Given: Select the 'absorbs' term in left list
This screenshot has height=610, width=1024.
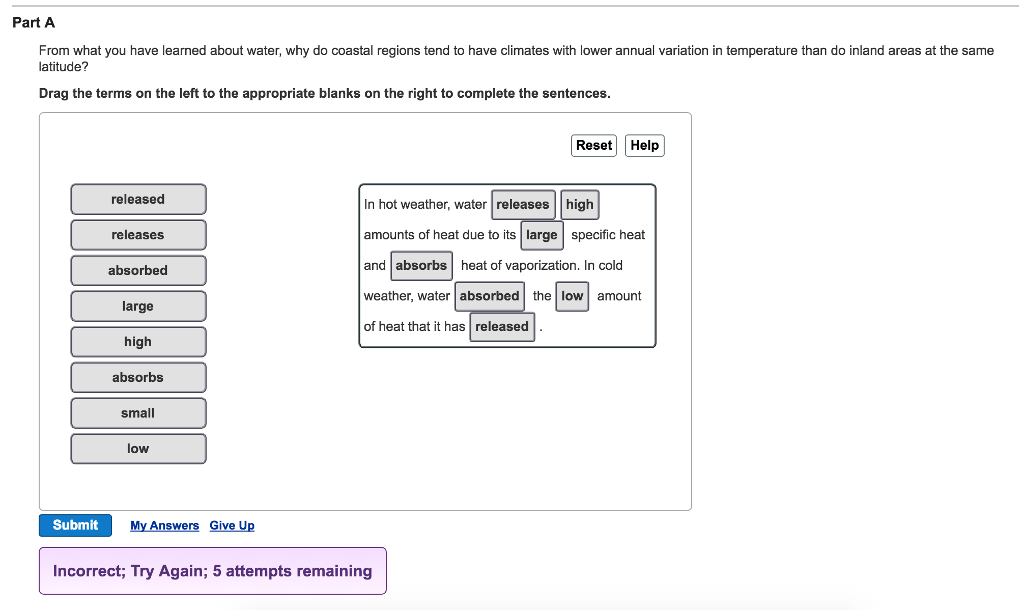Looking at the screenshot, I should click(x=138, y=377).
